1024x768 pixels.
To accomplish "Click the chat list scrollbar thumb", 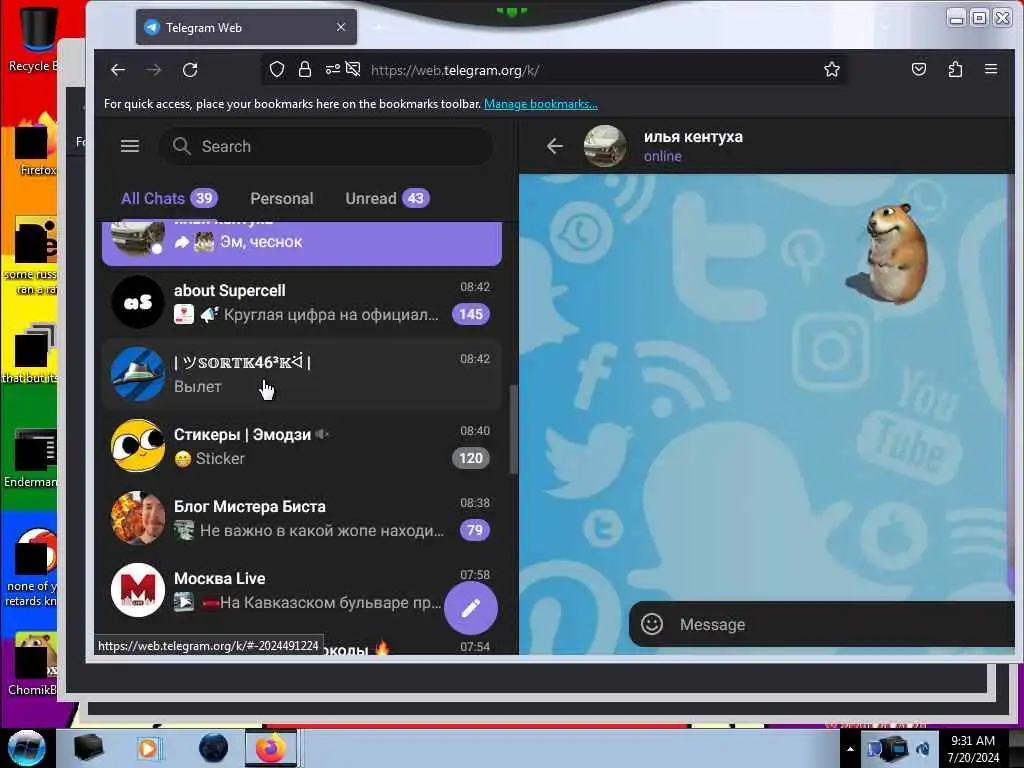I will pyautogui.click(x=513, y=430).
